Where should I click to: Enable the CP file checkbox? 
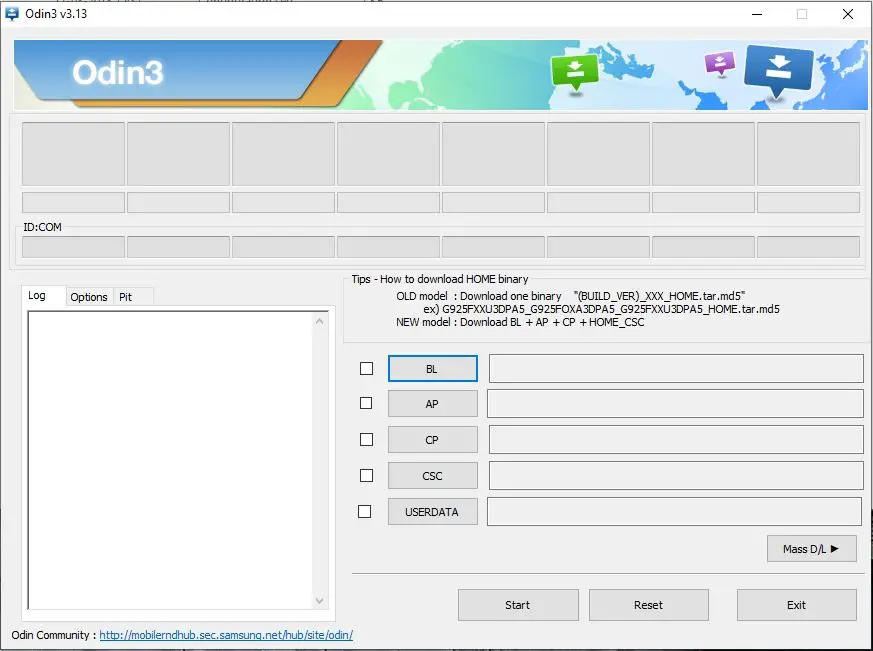point(366,439)
